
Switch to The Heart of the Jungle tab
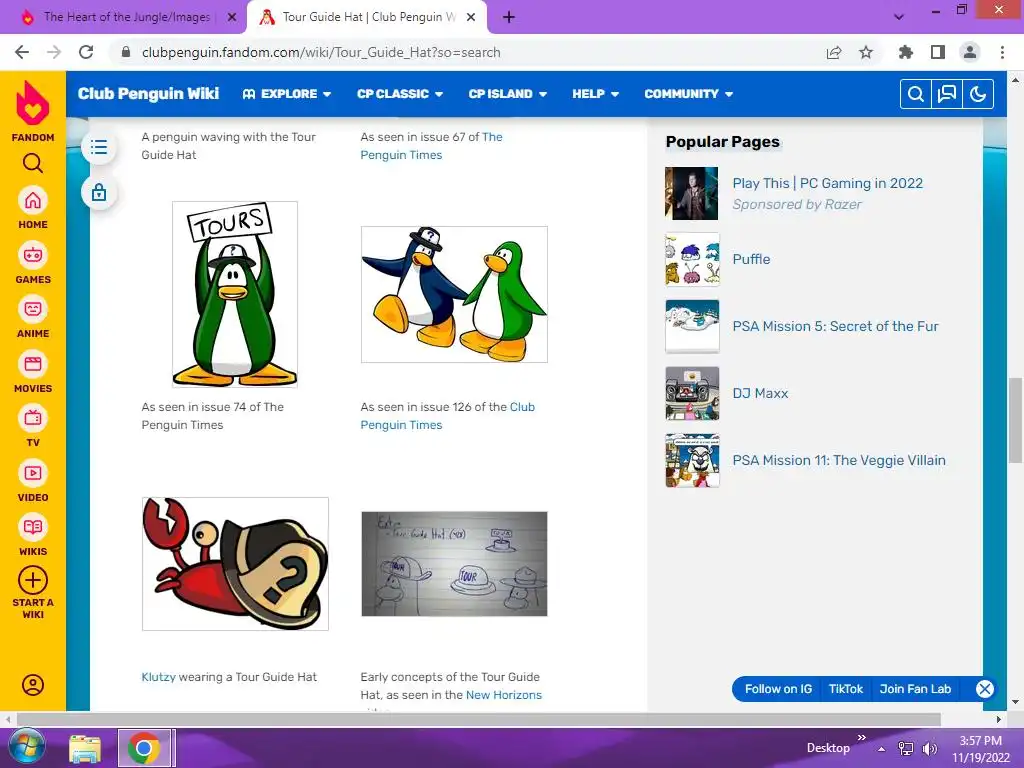coord(127,17)
